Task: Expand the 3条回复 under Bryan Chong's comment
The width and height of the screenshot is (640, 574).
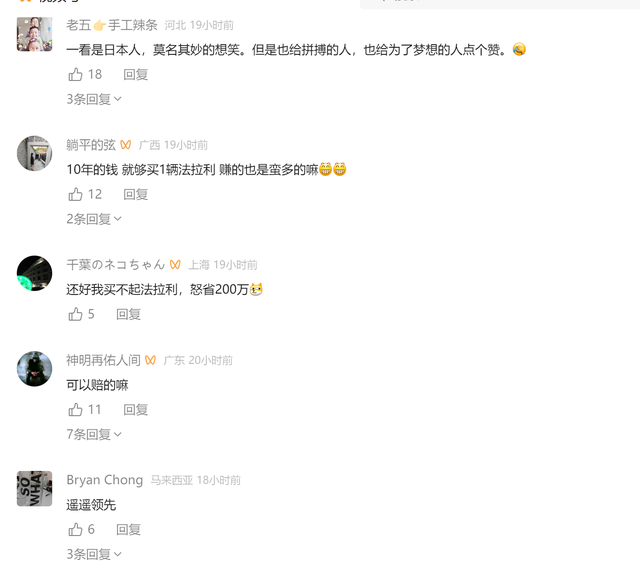Action: pyautogui.click(x=94, y=554)
